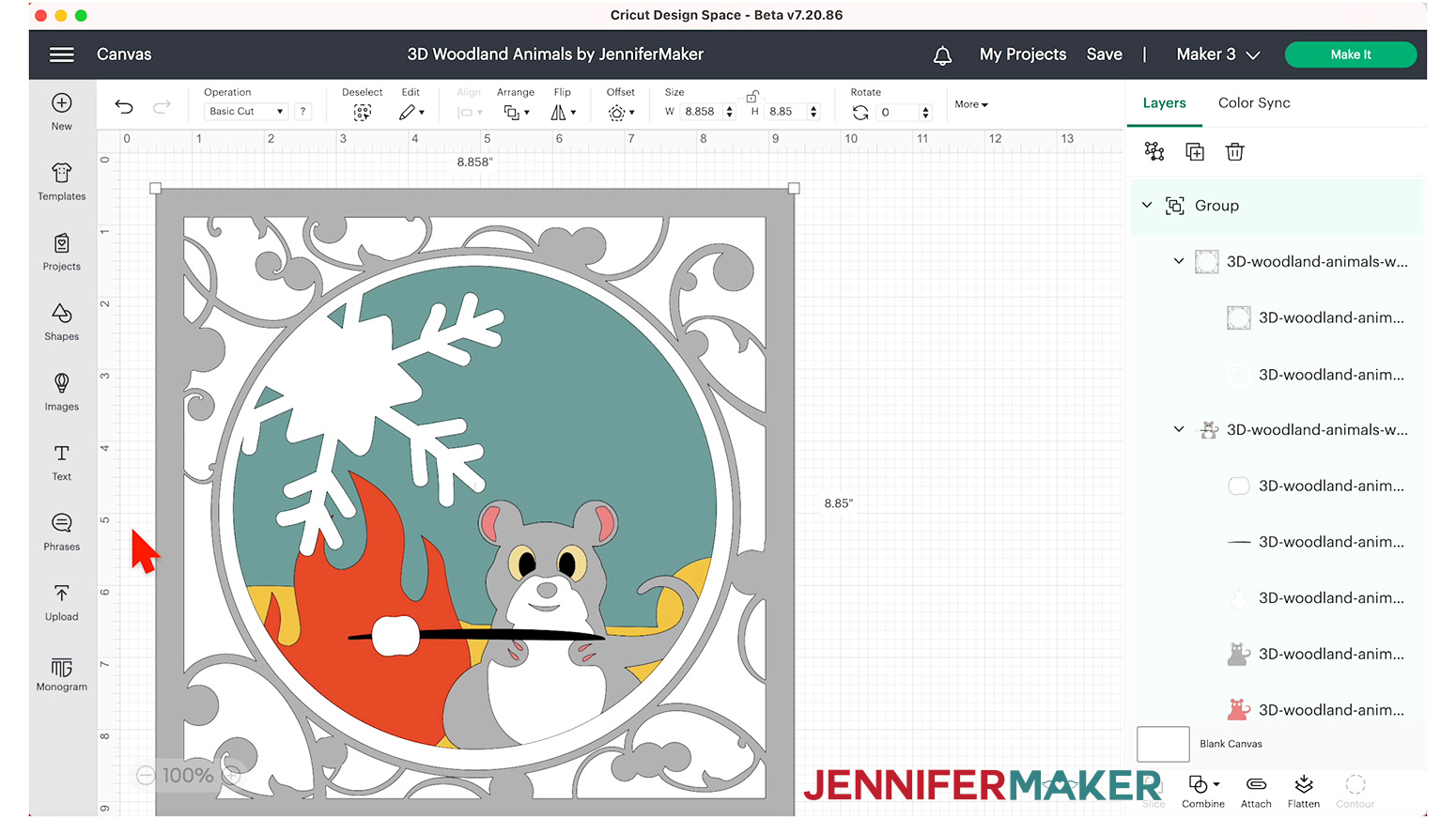Open the Images library
Image resolution: width=1456 pixels, height=819 pixels.
[62, 393]
